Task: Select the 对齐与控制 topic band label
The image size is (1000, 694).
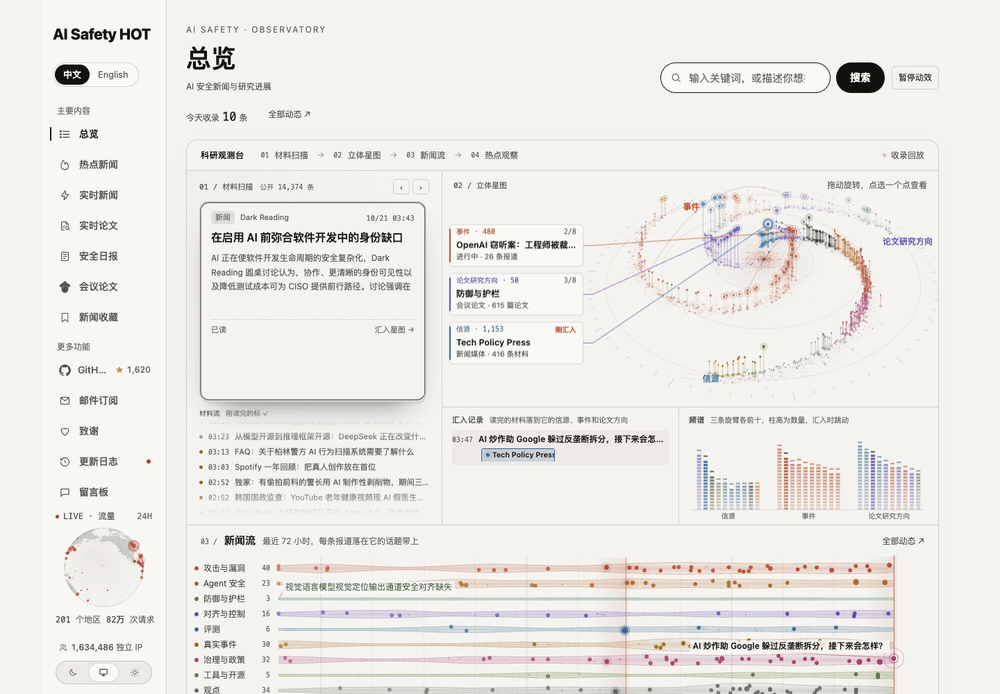Action: pos(224,614)
